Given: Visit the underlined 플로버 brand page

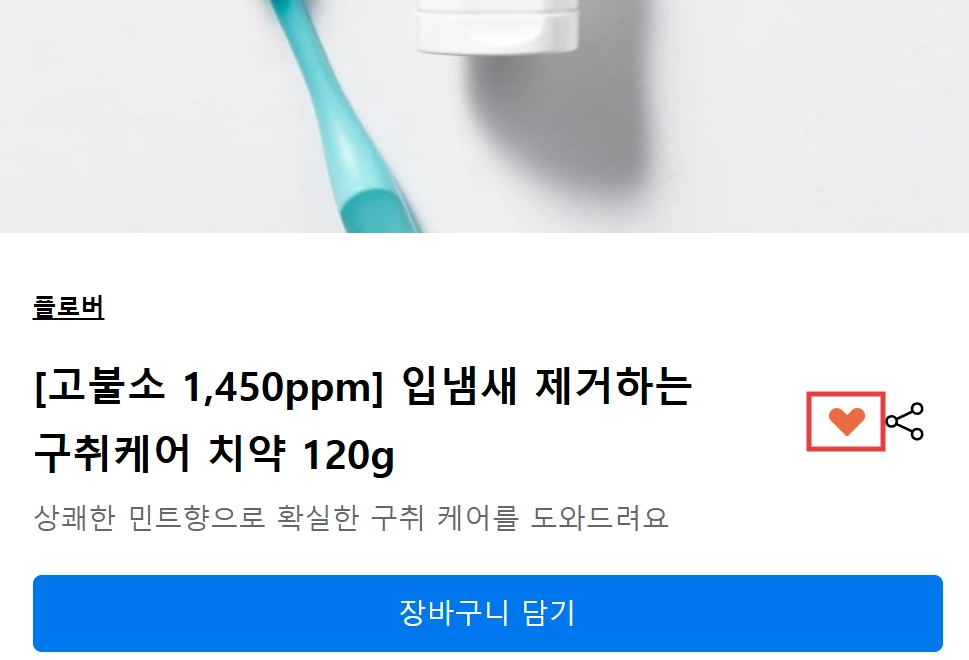Looking at the screenshot, I should click(69, 307).
